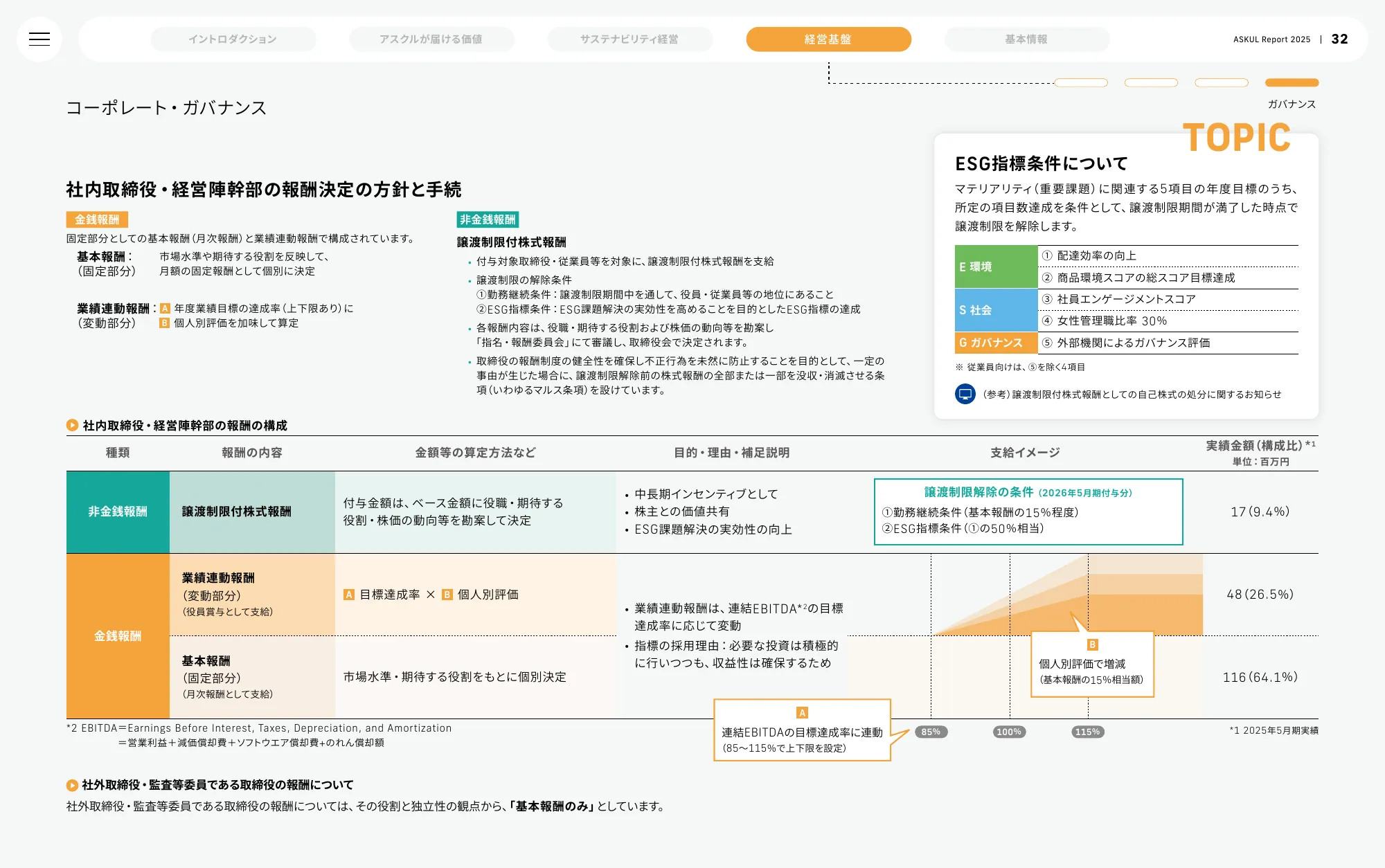Click the value 116(64.1%)
This screenshot has height=868, width=1385.
(1260, 677)
